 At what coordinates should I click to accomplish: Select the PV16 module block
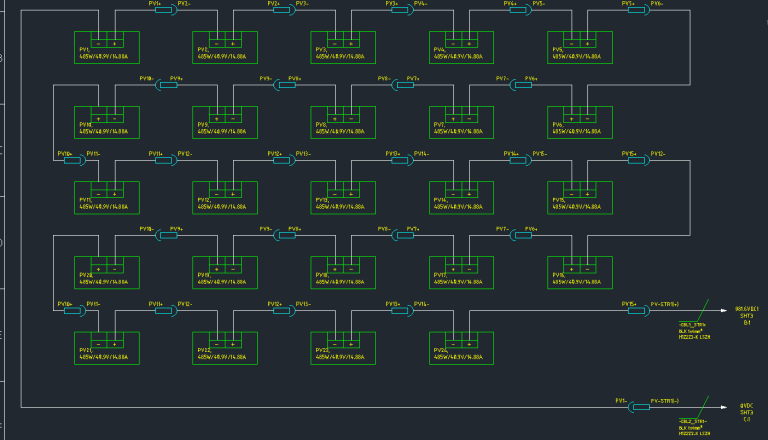click(x=580, y=273)
